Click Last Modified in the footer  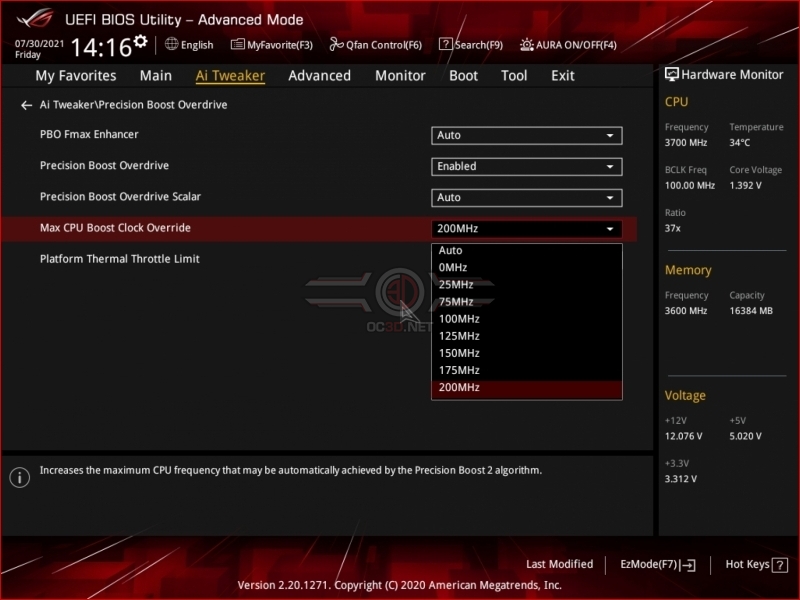click(x=559, y=564)
